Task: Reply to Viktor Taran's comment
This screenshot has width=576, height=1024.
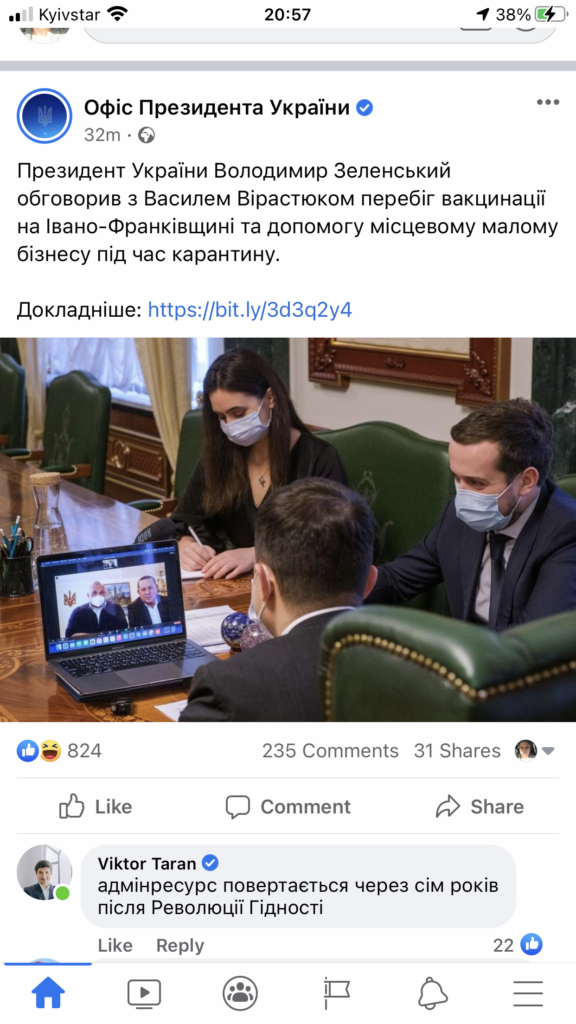Action: (x=180, y=945)
